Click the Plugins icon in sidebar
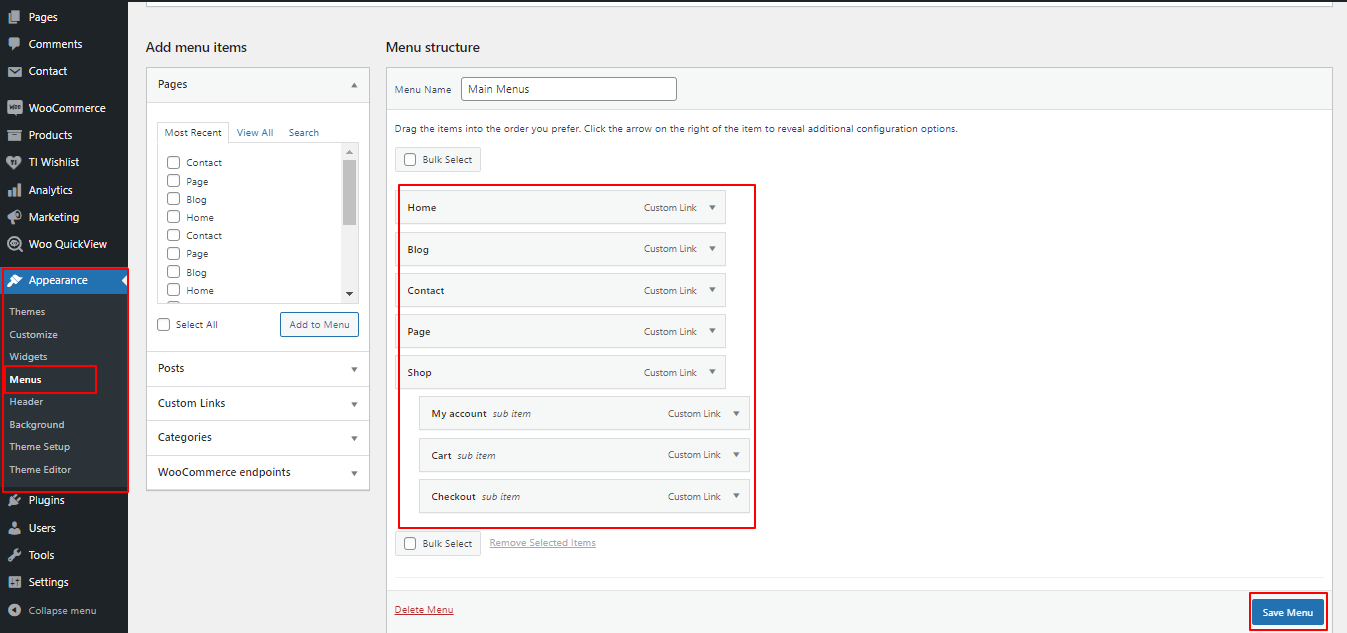The width and height of the screenshot is (1347, 633). pos(14,500)
